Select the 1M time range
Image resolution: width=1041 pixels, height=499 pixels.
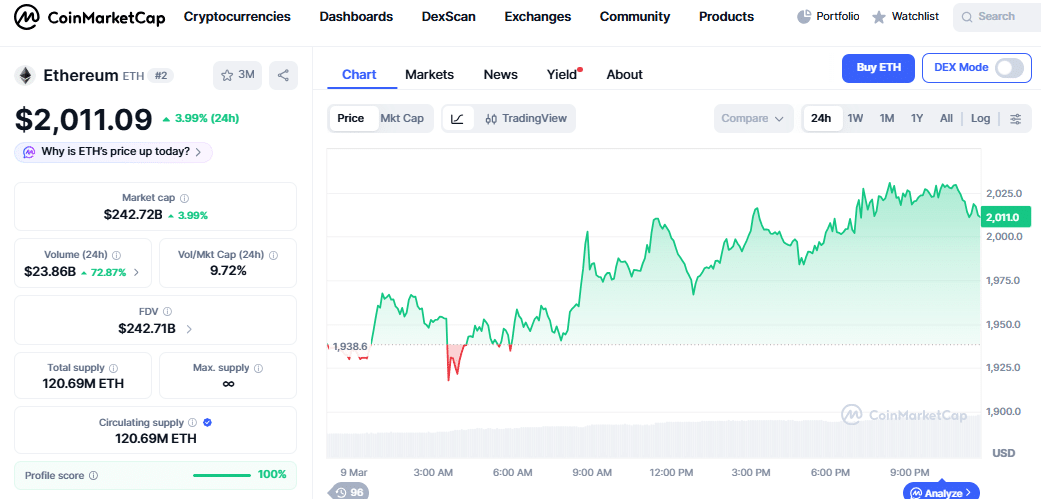point(886,119)
